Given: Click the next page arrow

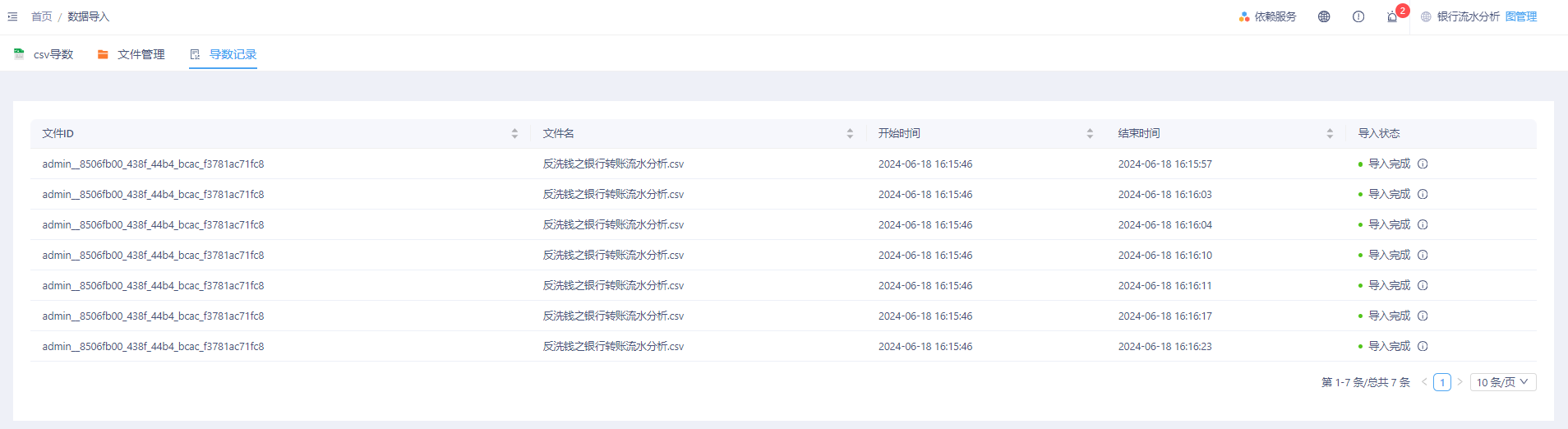Looking at the screenshot, I should click(1460, 382).
